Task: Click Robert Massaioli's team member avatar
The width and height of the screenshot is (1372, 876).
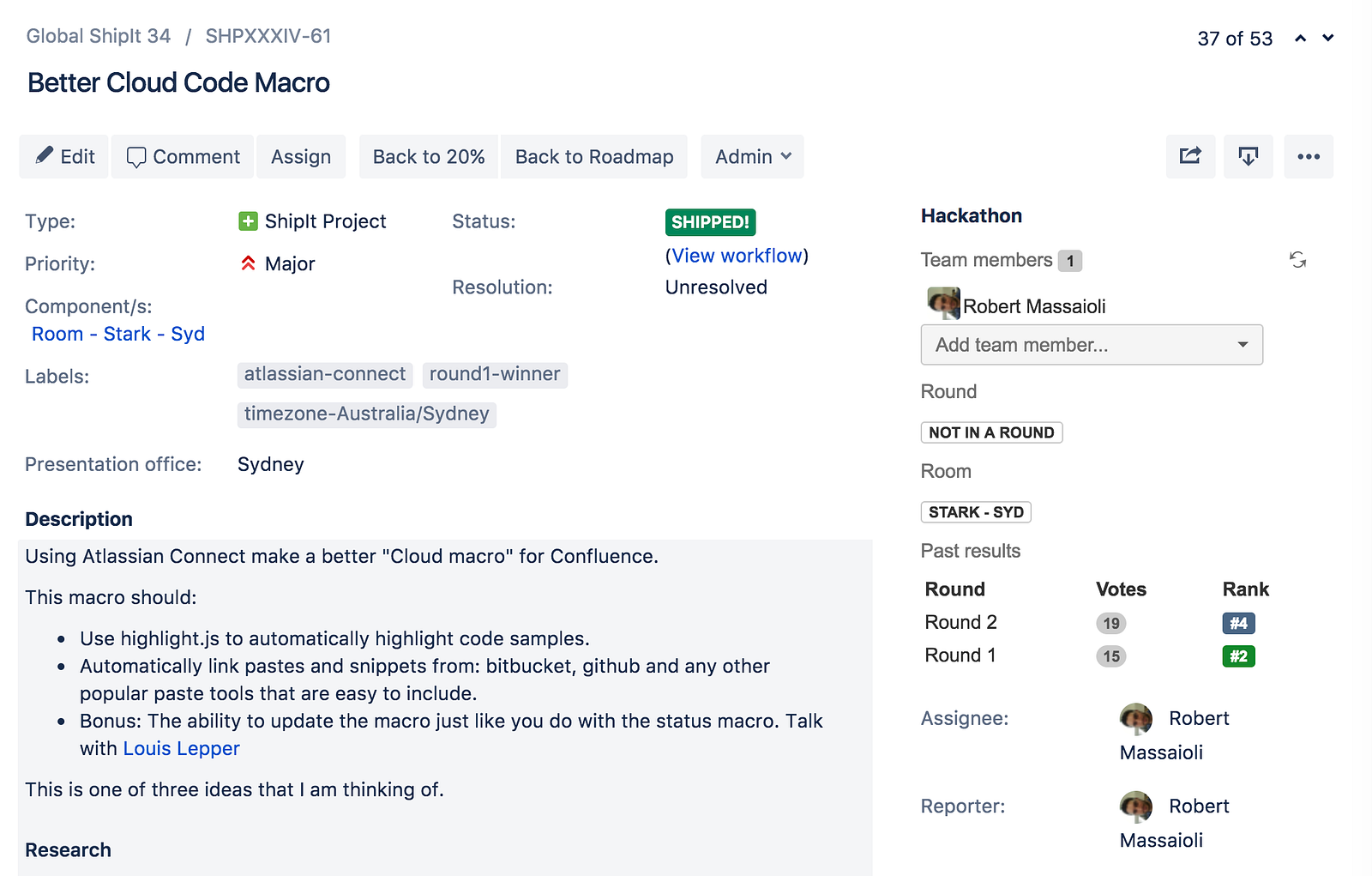Action: (943, 304)
